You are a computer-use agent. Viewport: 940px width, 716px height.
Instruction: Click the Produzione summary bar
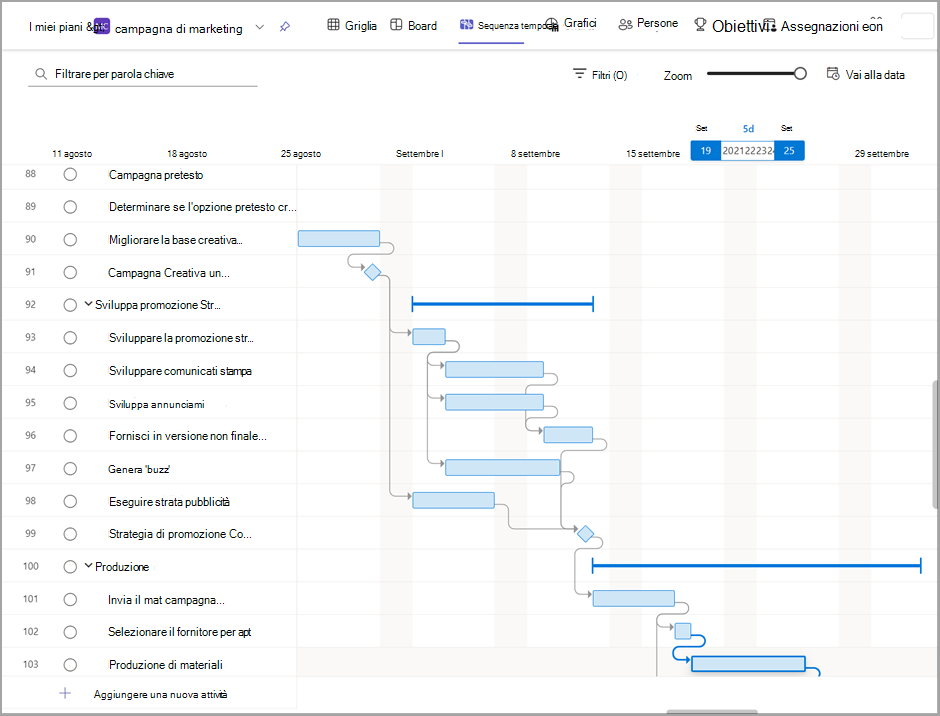756,565
